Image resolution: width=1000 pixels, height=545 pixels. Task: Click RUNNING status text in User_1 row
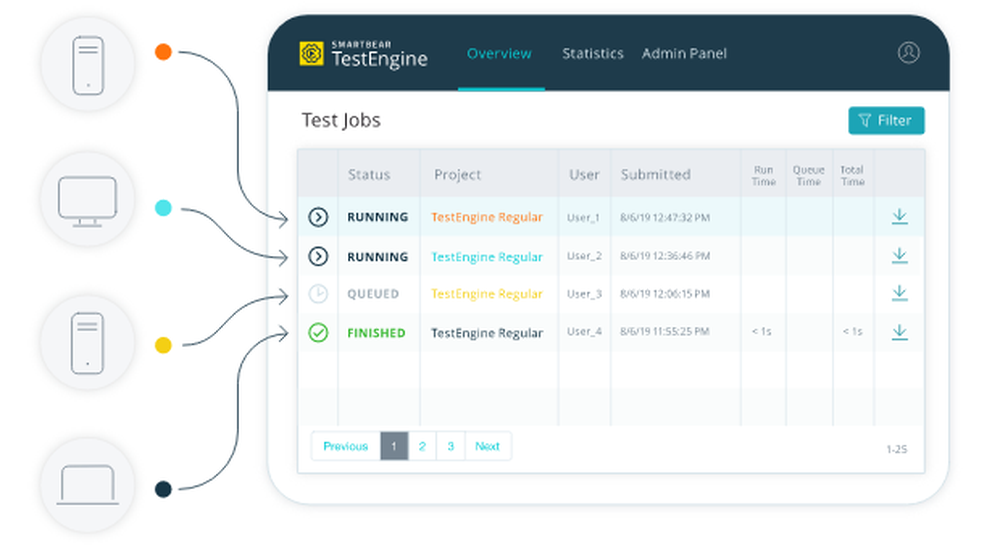(378, 217)
